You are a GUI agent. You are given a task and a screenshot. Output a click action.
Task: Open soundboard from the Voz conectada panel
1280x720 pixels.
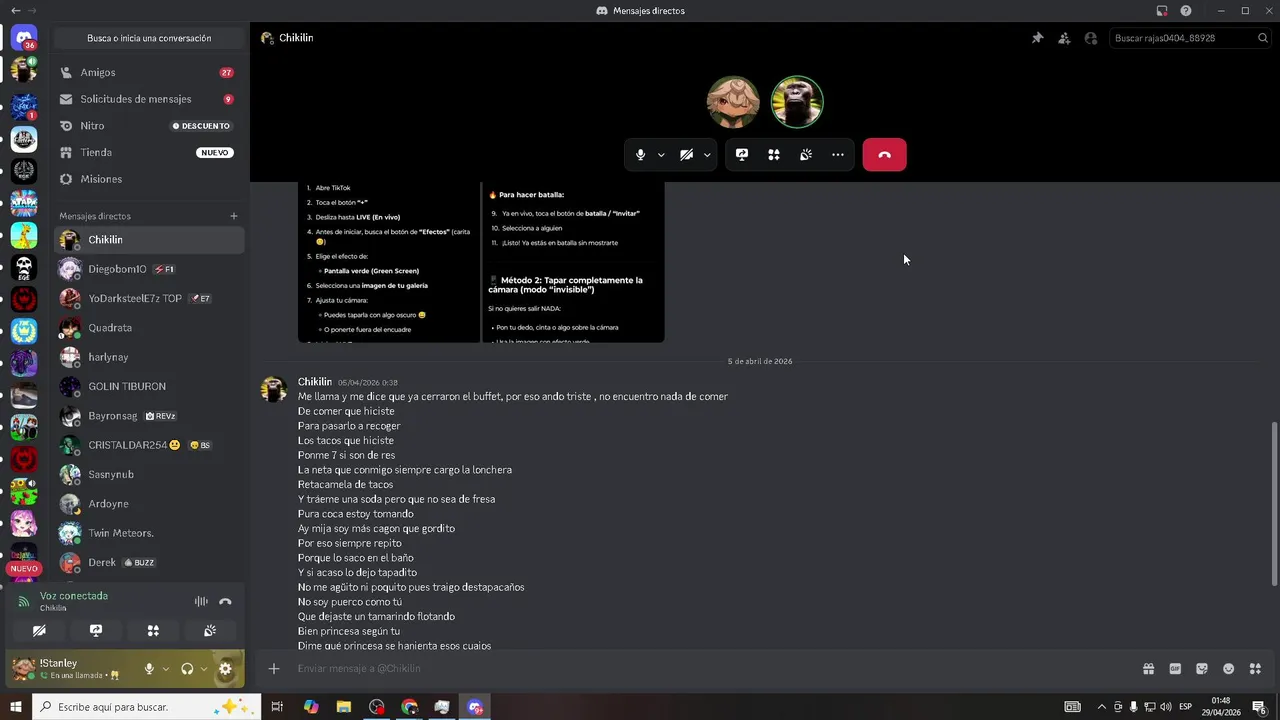click(210, 631)
